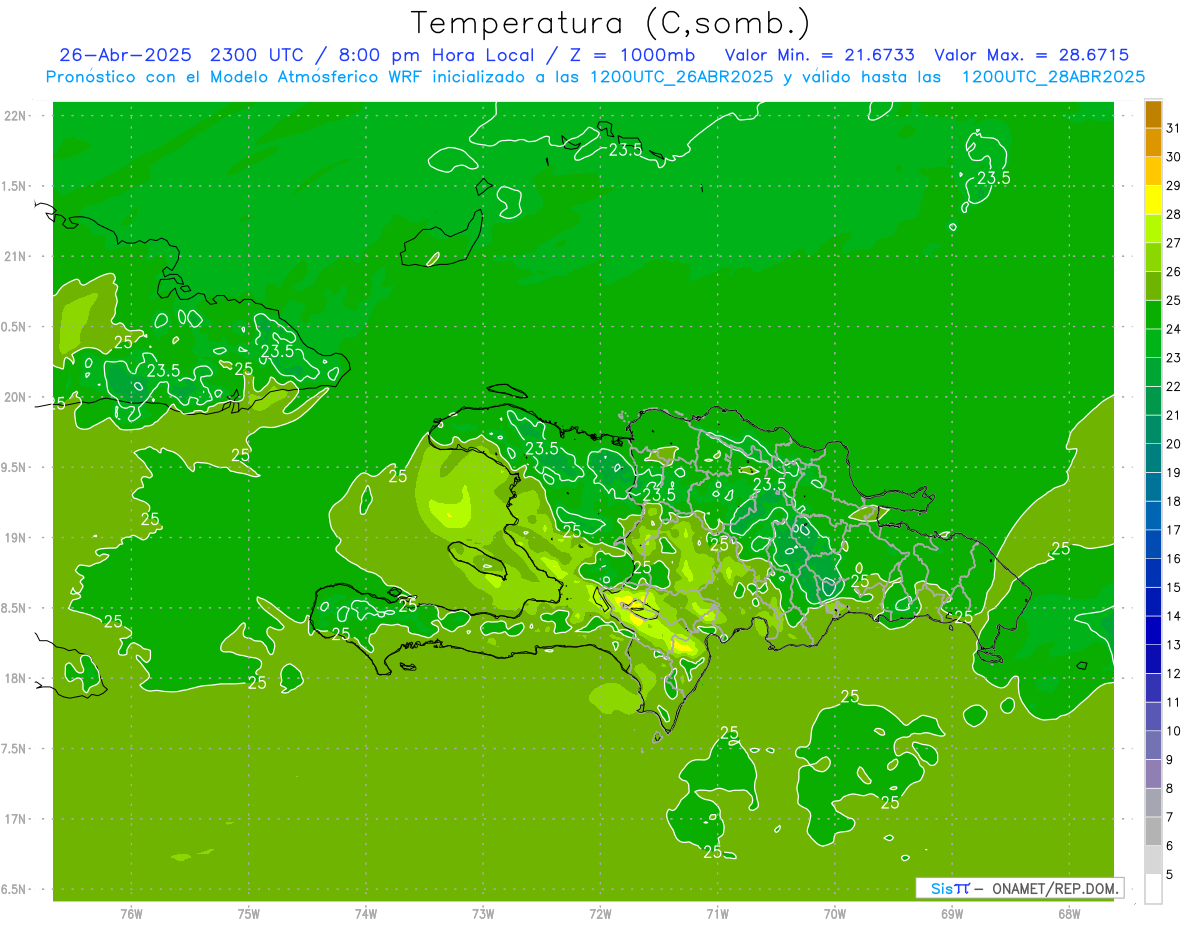The width and height of the screenshot is (1200, 927).
Task: Click the 73W longitude axis label
Action: [x=483, y=913]
